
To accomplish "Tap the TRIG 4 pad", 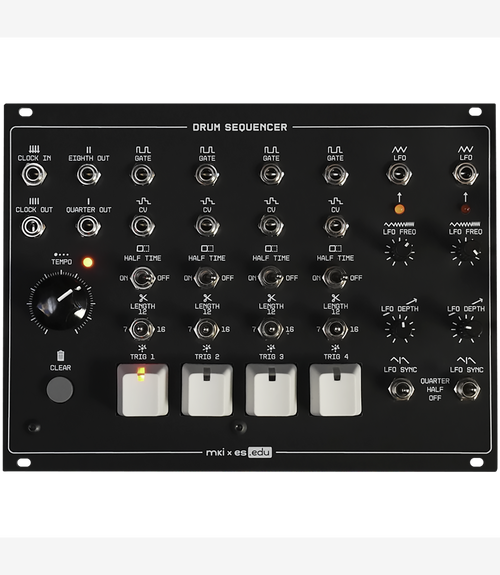I will [336, 390].
